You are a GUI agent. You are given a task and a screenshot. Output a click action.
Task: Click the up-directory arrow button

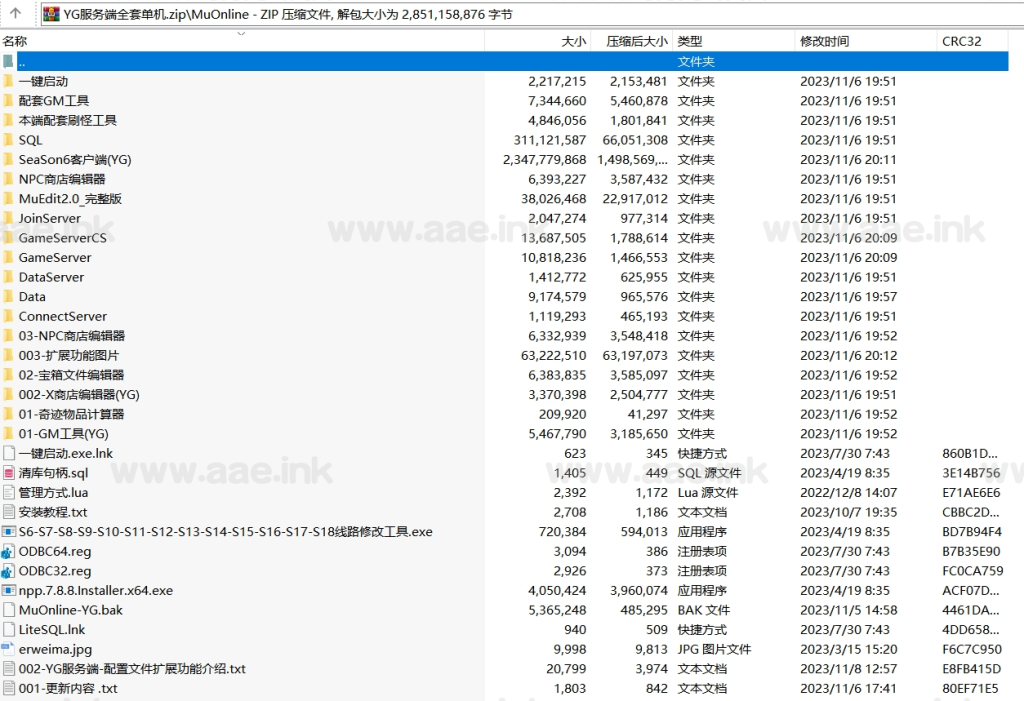click(15, 14)
